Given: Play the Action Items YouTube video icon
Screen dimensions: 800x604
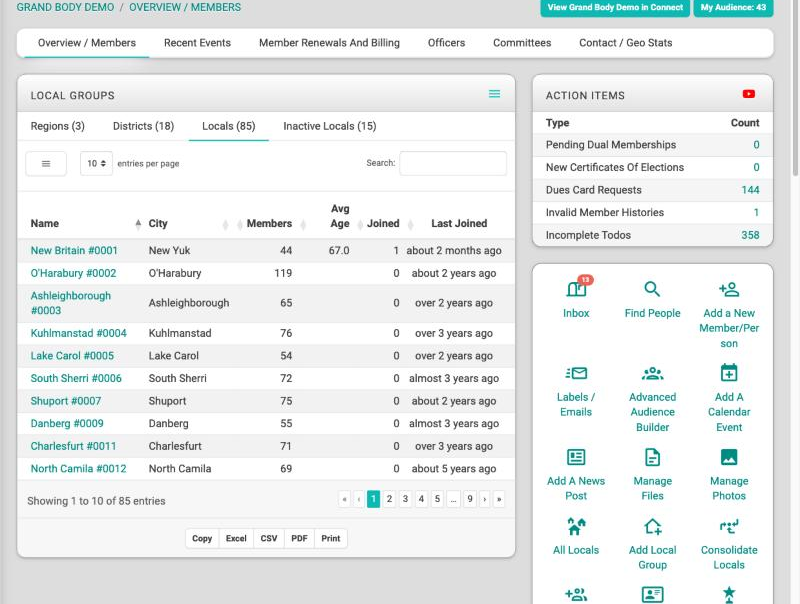Looking at the screenshot, I should [748, 94].
